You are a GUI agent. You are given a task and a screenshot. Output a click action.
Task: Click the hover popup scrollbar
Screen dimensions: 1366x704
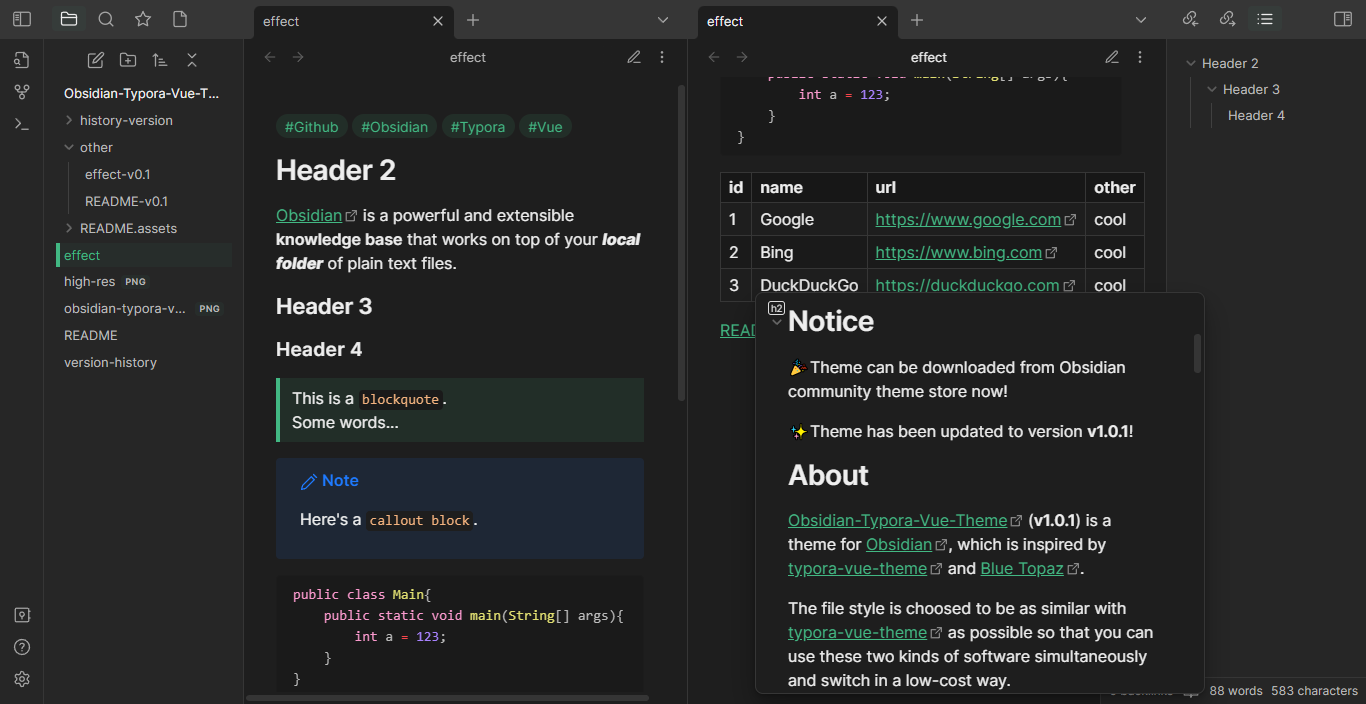(1198, 353)
